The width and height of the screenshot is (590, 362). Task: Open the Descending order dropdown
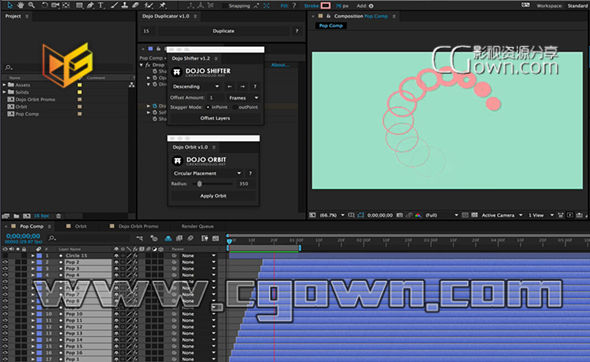pyautogui.click(x=196, y=87)
